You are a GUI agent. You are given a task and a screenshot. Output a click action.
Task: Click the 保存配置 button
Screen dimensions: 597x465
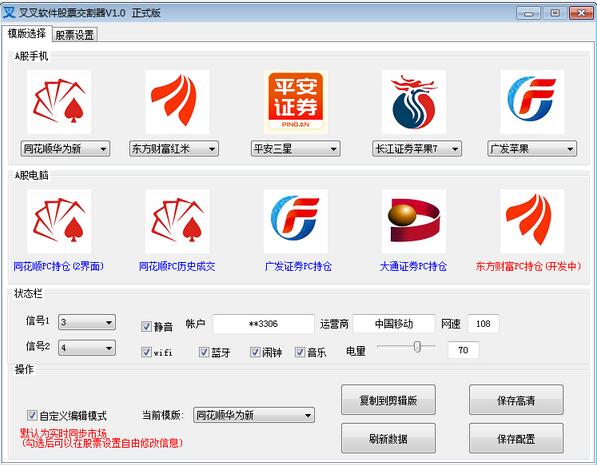[x=516, y=438]
